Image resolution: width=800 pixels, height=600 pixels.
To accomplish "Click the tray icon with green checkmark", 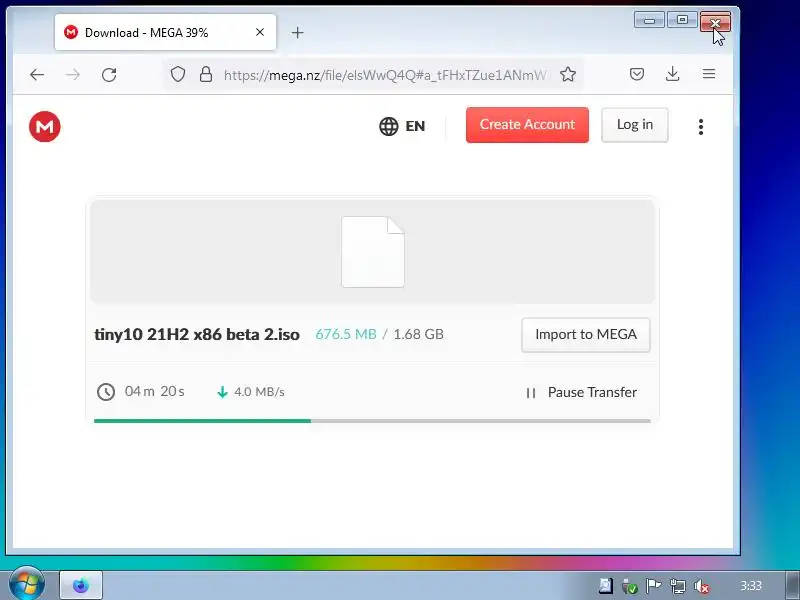I will 630,586.
